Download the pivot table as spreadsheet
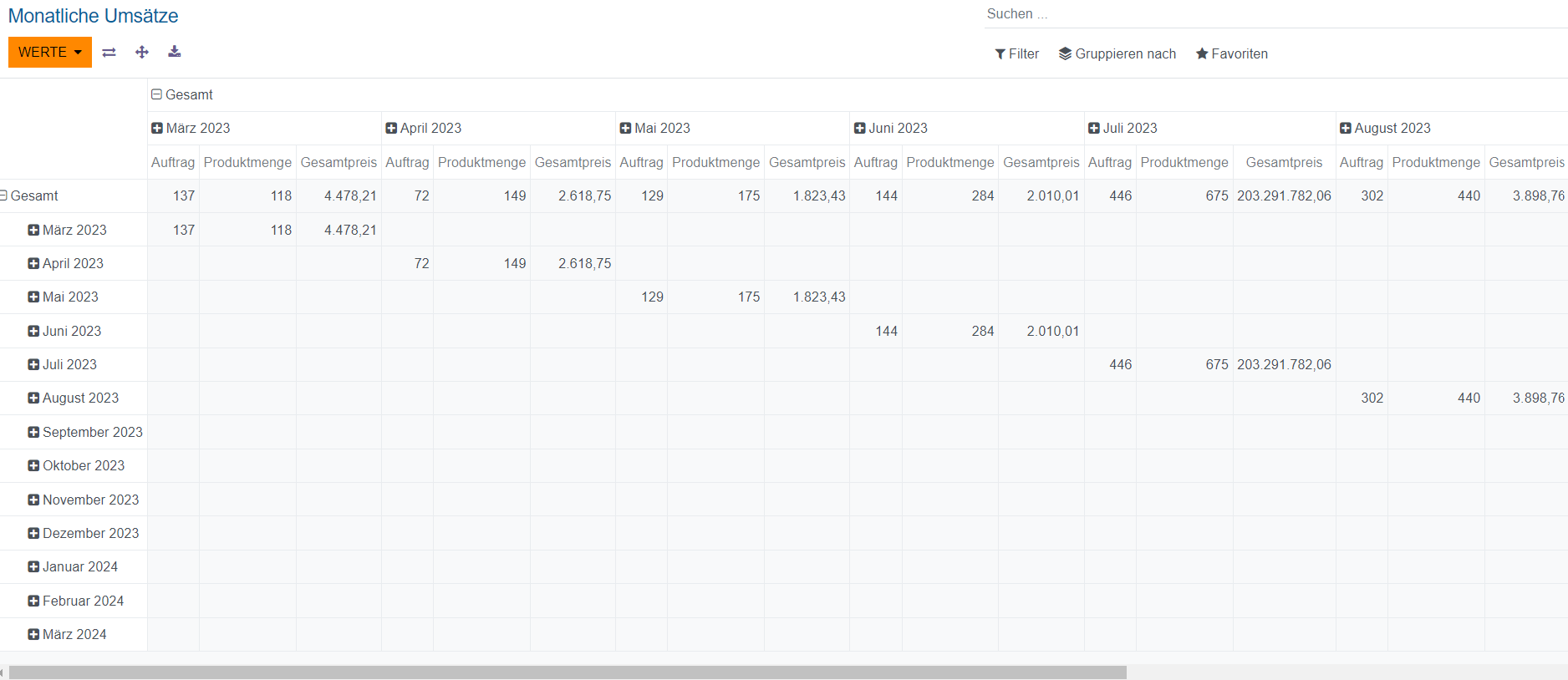 174,52
